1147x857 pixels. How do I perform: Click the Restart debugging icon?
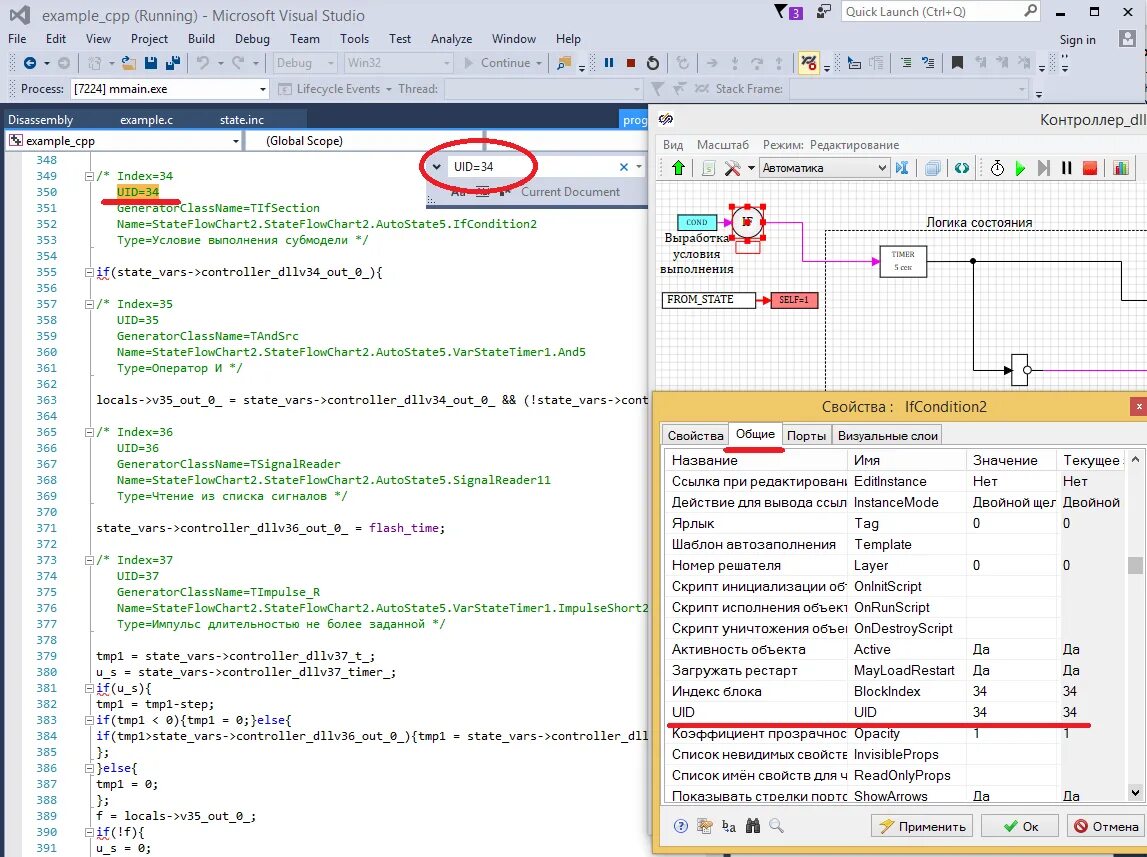653,63
